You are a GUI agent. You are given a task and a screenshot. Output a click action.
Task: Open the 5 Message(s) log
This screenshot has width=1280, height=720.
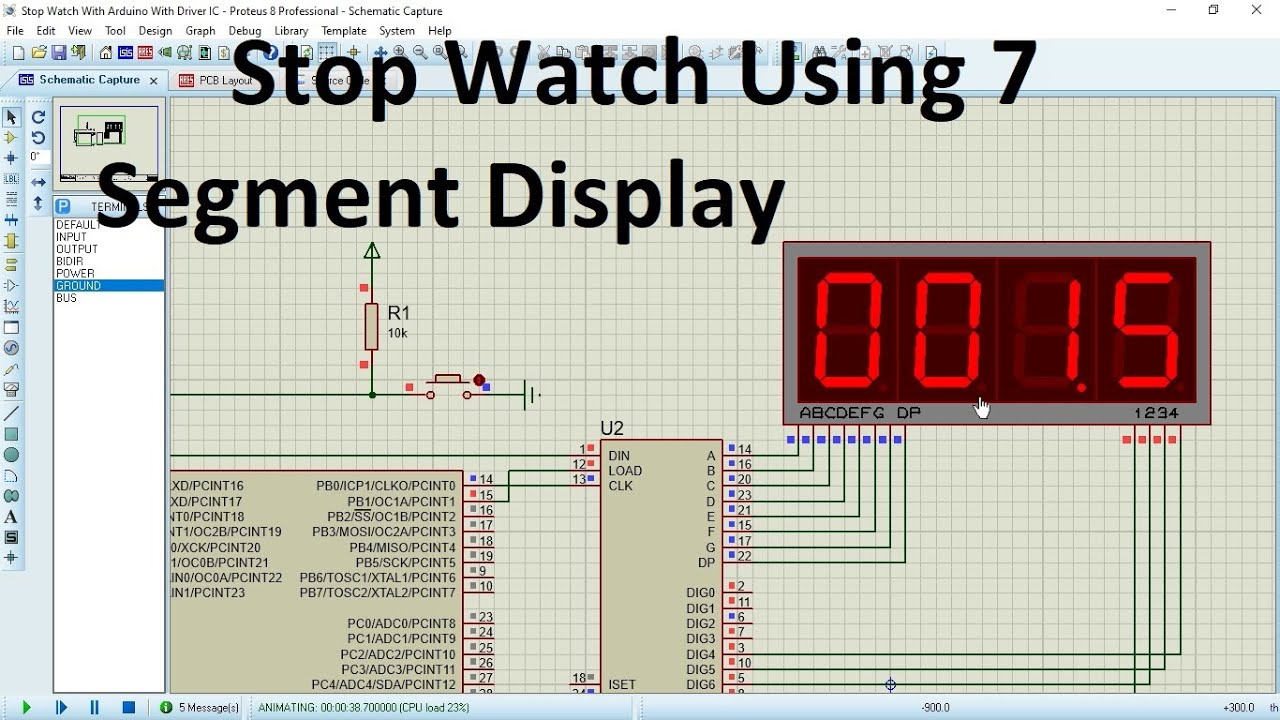point(200,707)
